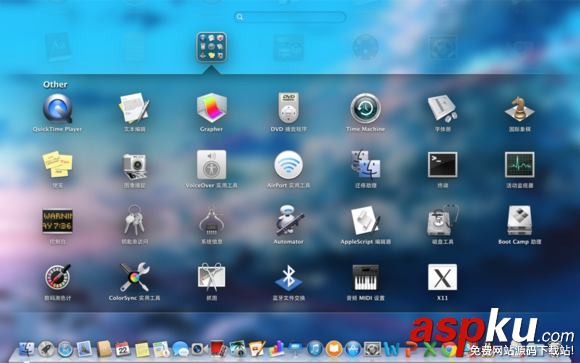Open the Grab screenshot app with scissors
Image resolution: width=580 pixels, height=363 pixels.
[x=211, y=277]
